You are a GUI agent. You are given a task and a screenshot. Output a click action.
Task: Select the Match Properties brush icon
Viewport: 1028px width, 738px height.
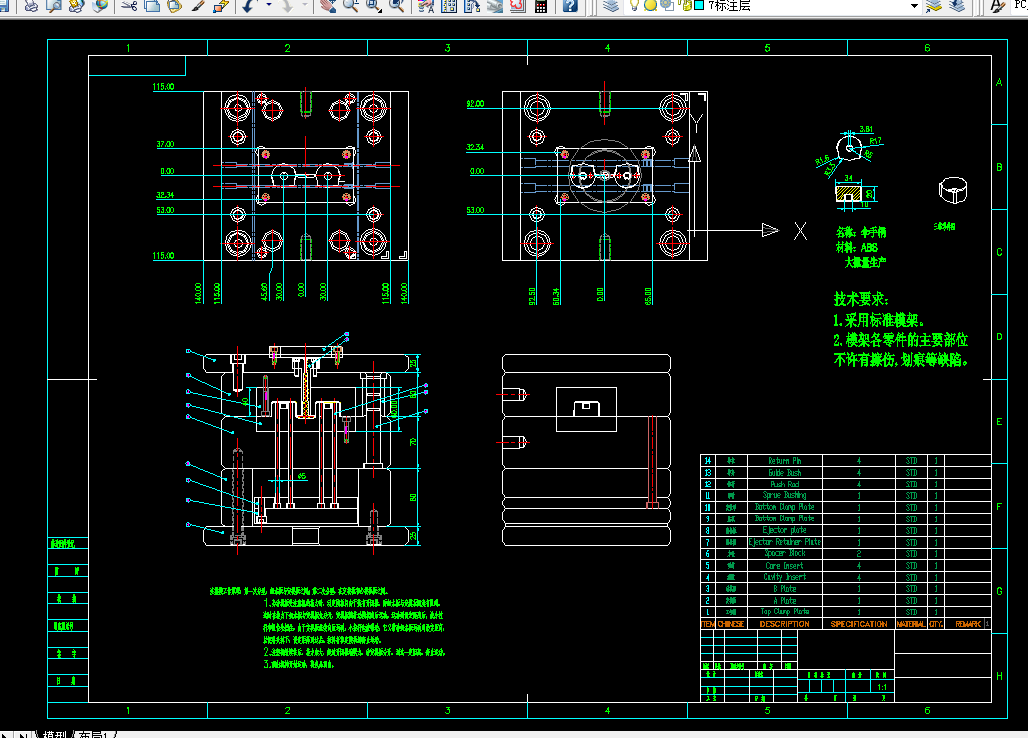198,6
